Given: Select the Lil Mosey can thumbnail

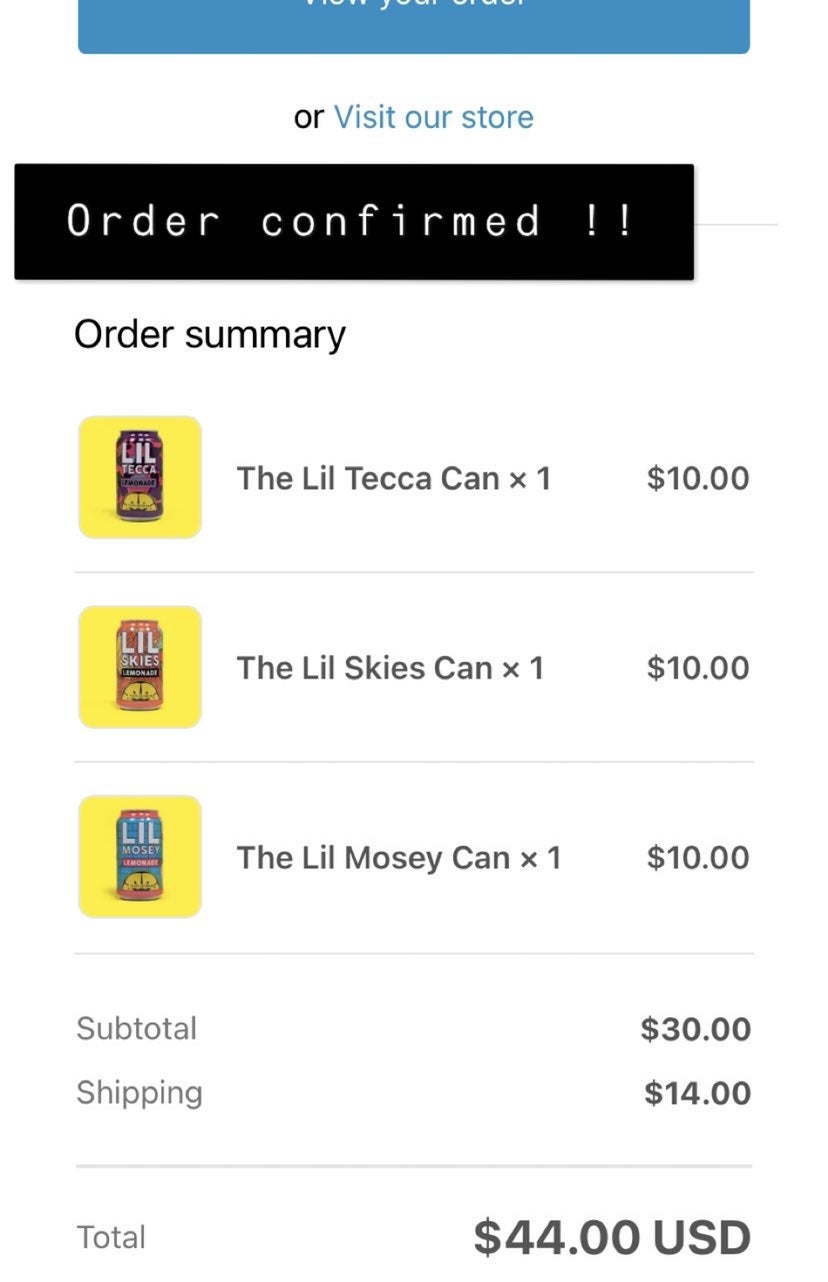Looking at the screenshot, I should [140, 857].
